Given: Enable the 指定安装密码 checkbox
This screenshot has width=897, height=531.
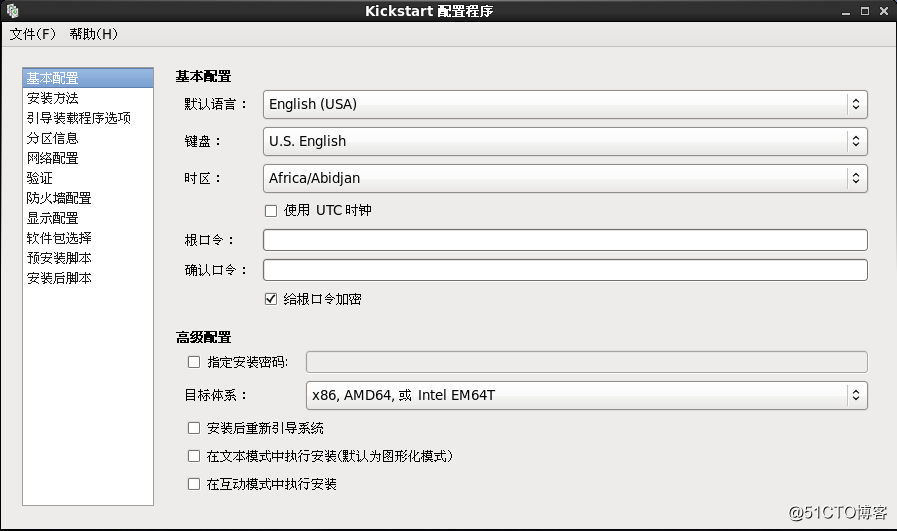Looking at the screenshot, I should tap(194, 362).
